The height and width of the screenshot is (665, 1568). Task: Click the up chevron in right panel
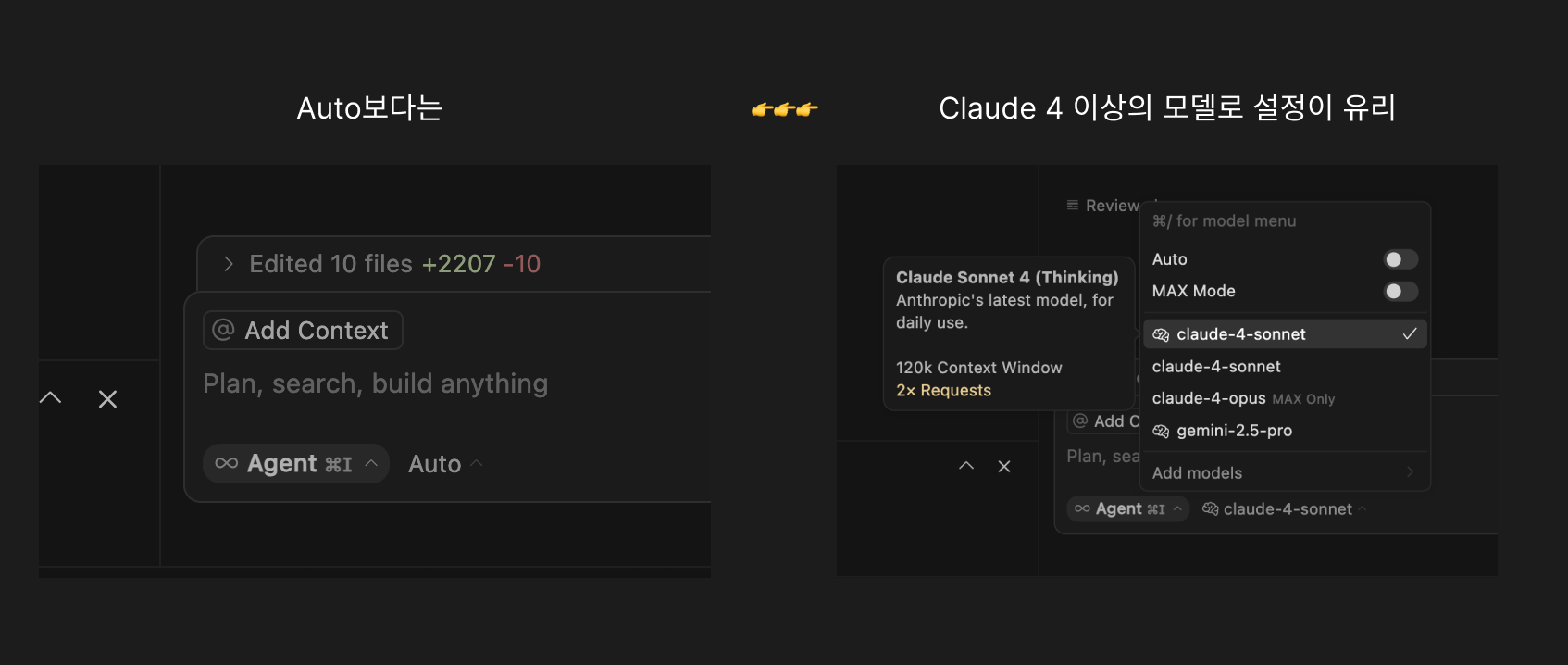pyautogui.click(x=966, y=466)
